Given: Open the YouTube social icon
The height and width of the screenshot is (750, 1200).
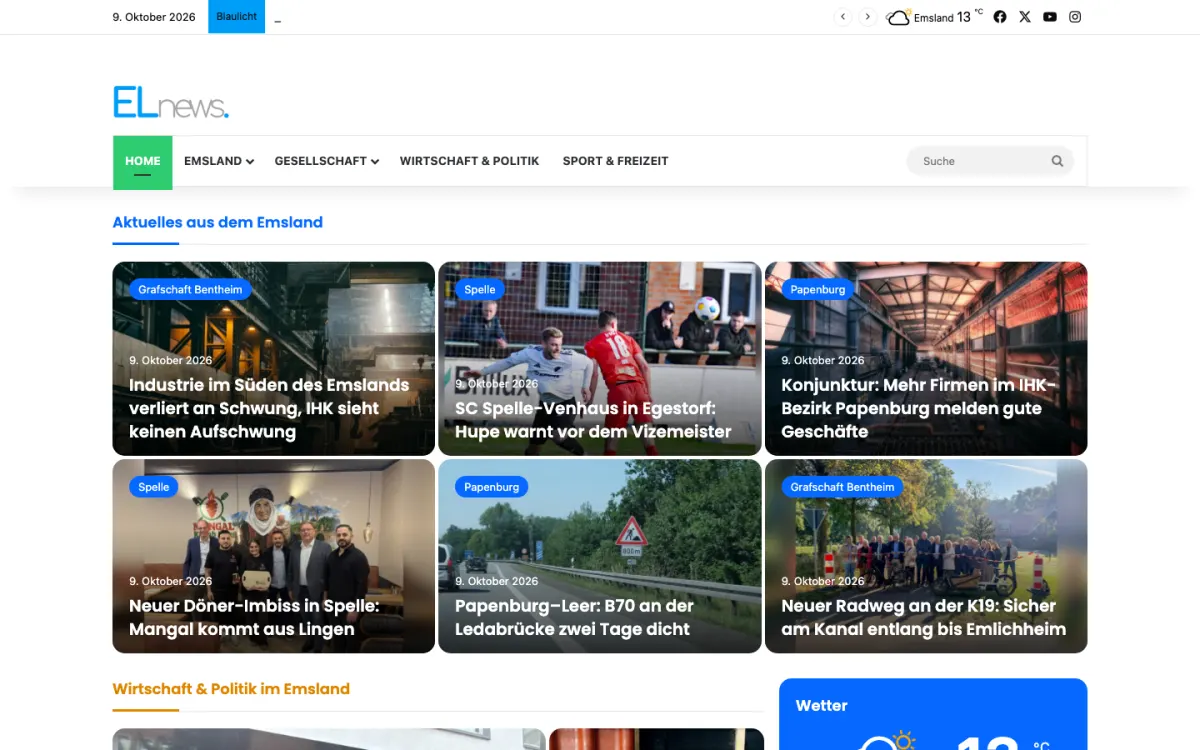Looking at the screenshot, I should tap(1050, 17).
